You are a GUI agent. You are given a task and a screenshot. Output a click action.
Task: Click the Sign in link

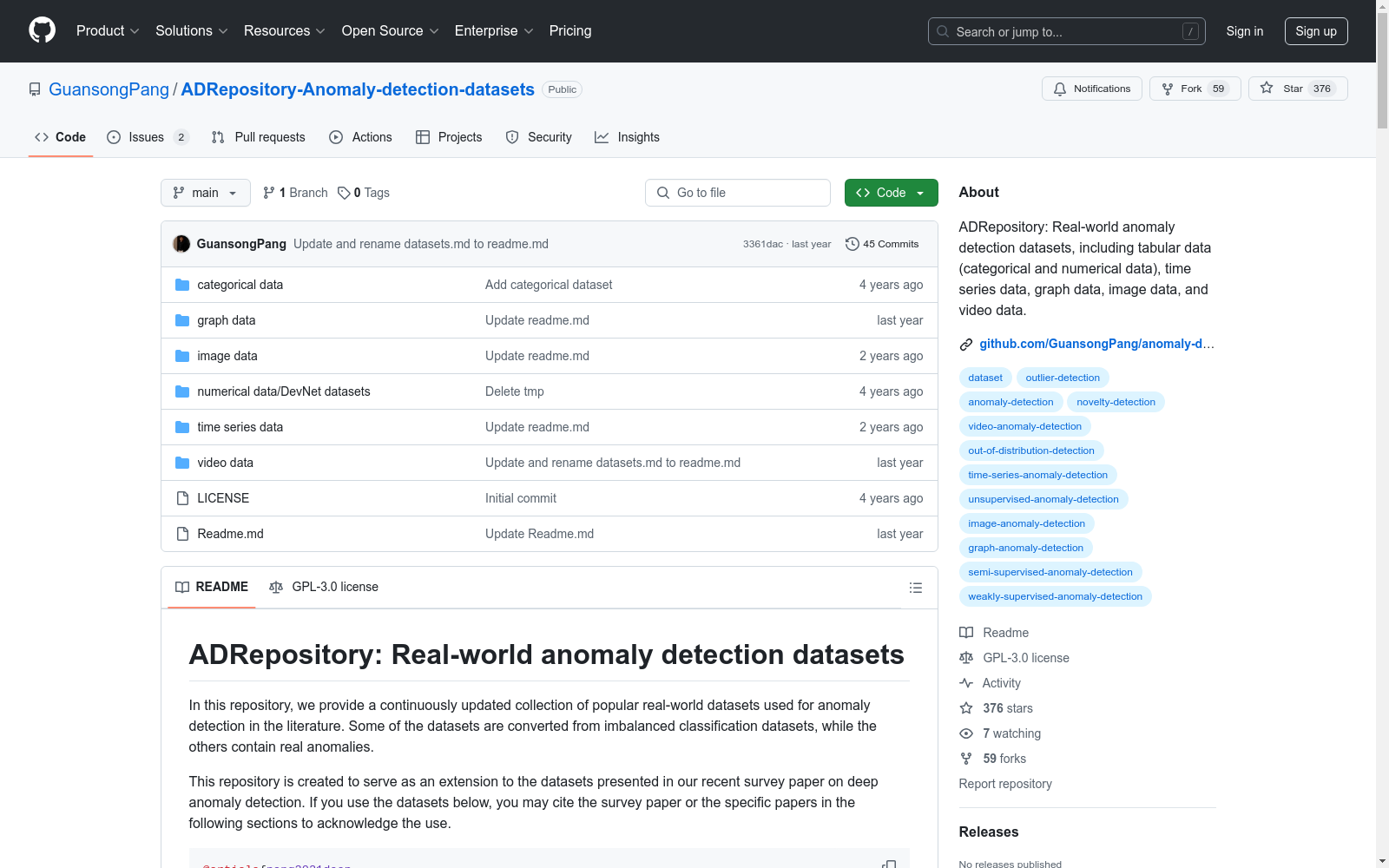[x=1245, y=31]
